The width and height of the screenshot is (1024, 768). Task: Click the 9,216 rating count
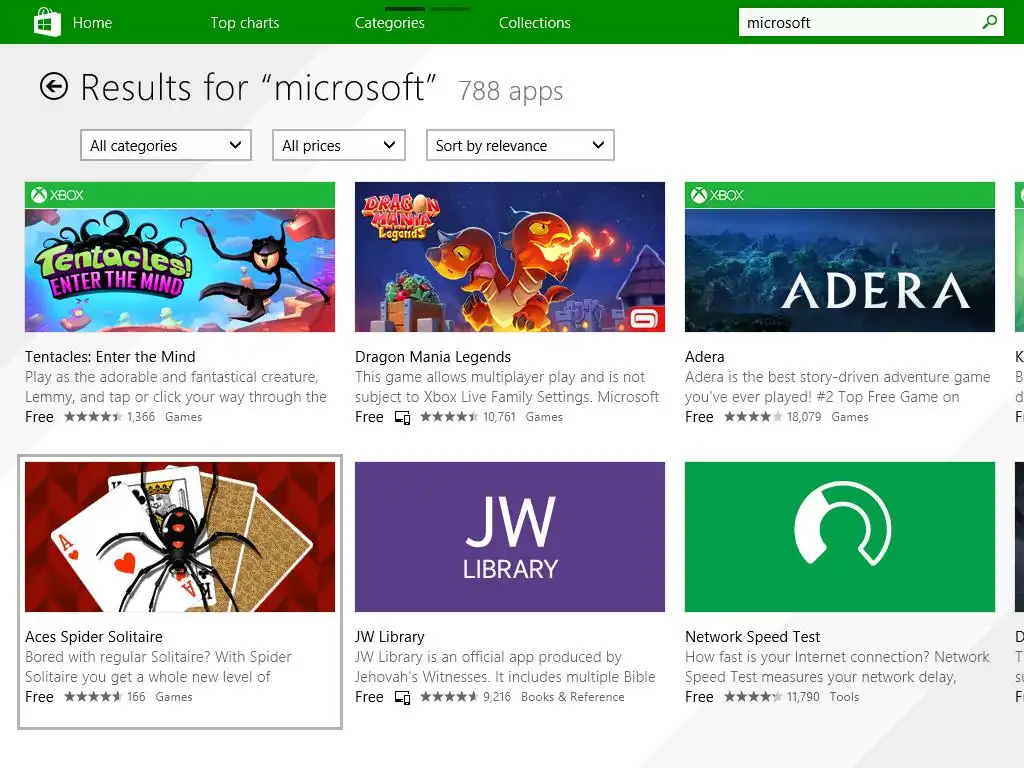pyautogui.click(x=497, y=697)
